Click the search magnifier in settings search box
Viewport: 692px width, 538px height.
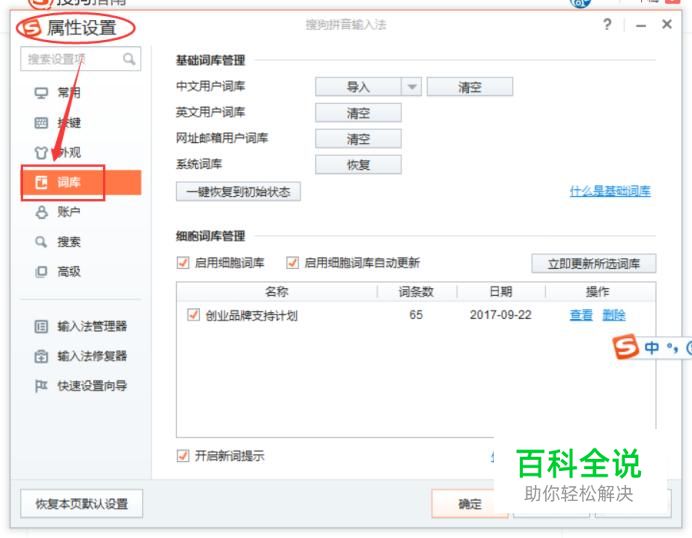tap(129, 59)
